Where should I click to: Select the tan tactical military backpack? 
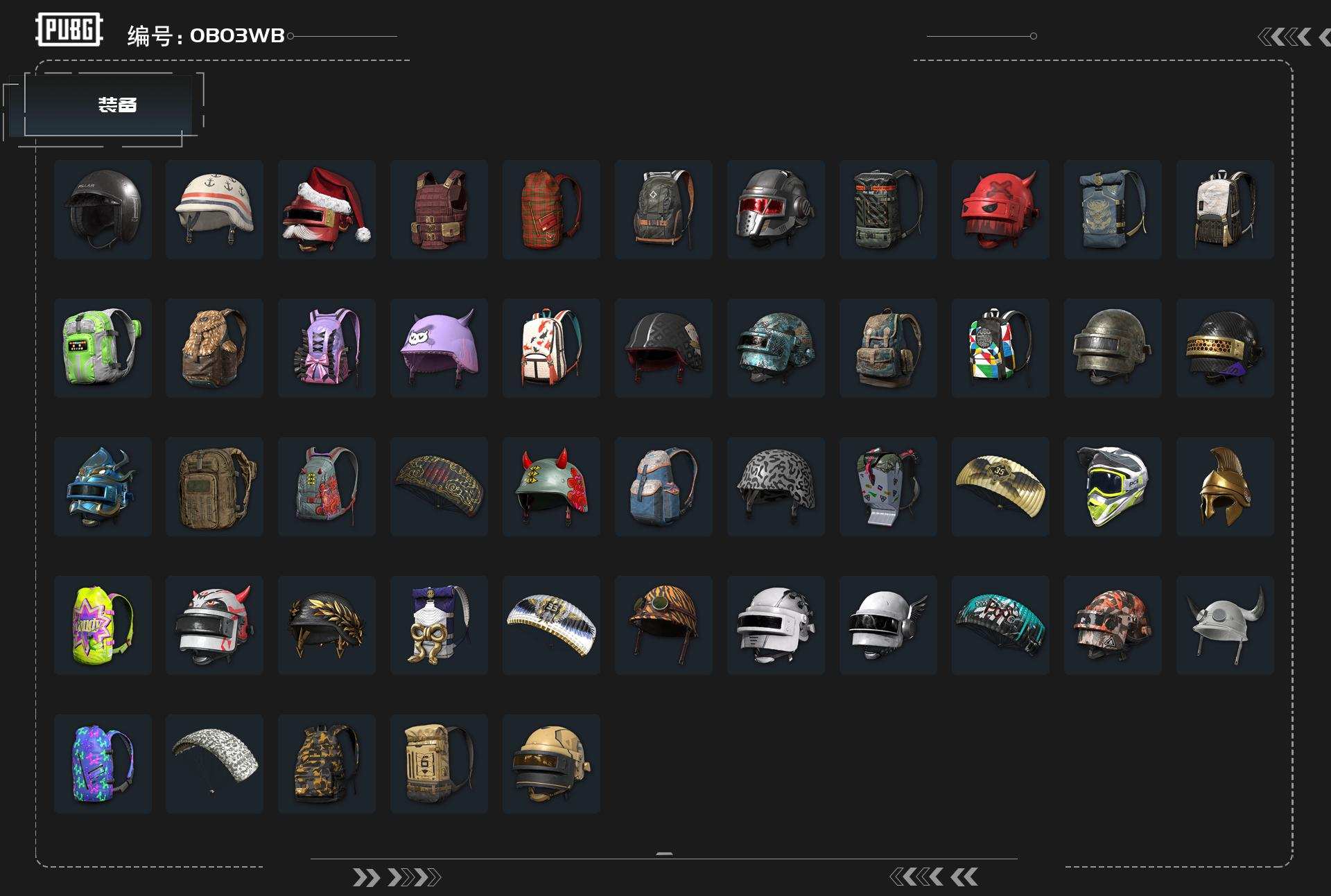pyautogui.click(x=215, y=486)
